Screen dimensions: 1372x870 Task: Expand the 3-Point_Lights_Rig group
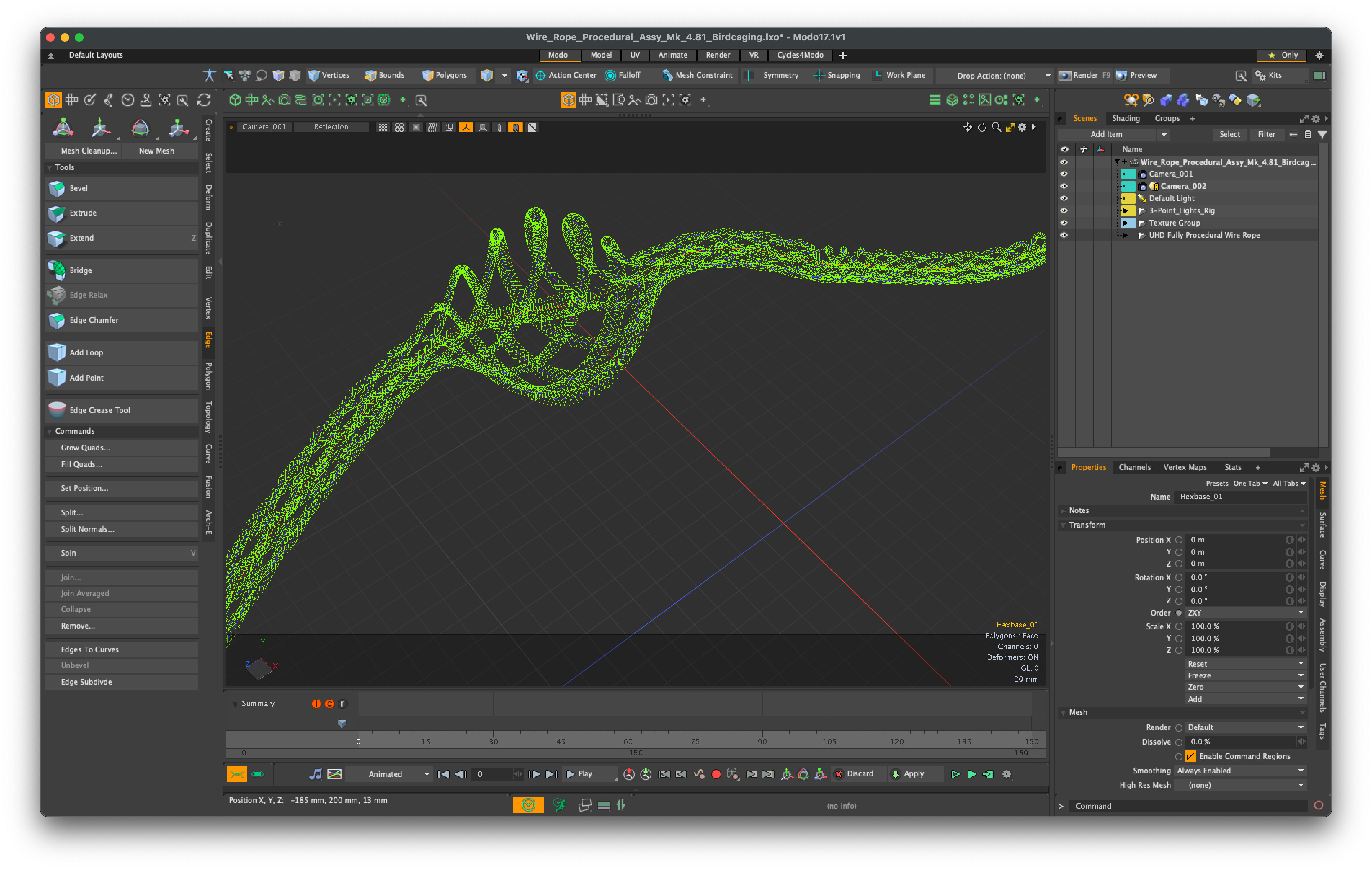point(1126,211)
